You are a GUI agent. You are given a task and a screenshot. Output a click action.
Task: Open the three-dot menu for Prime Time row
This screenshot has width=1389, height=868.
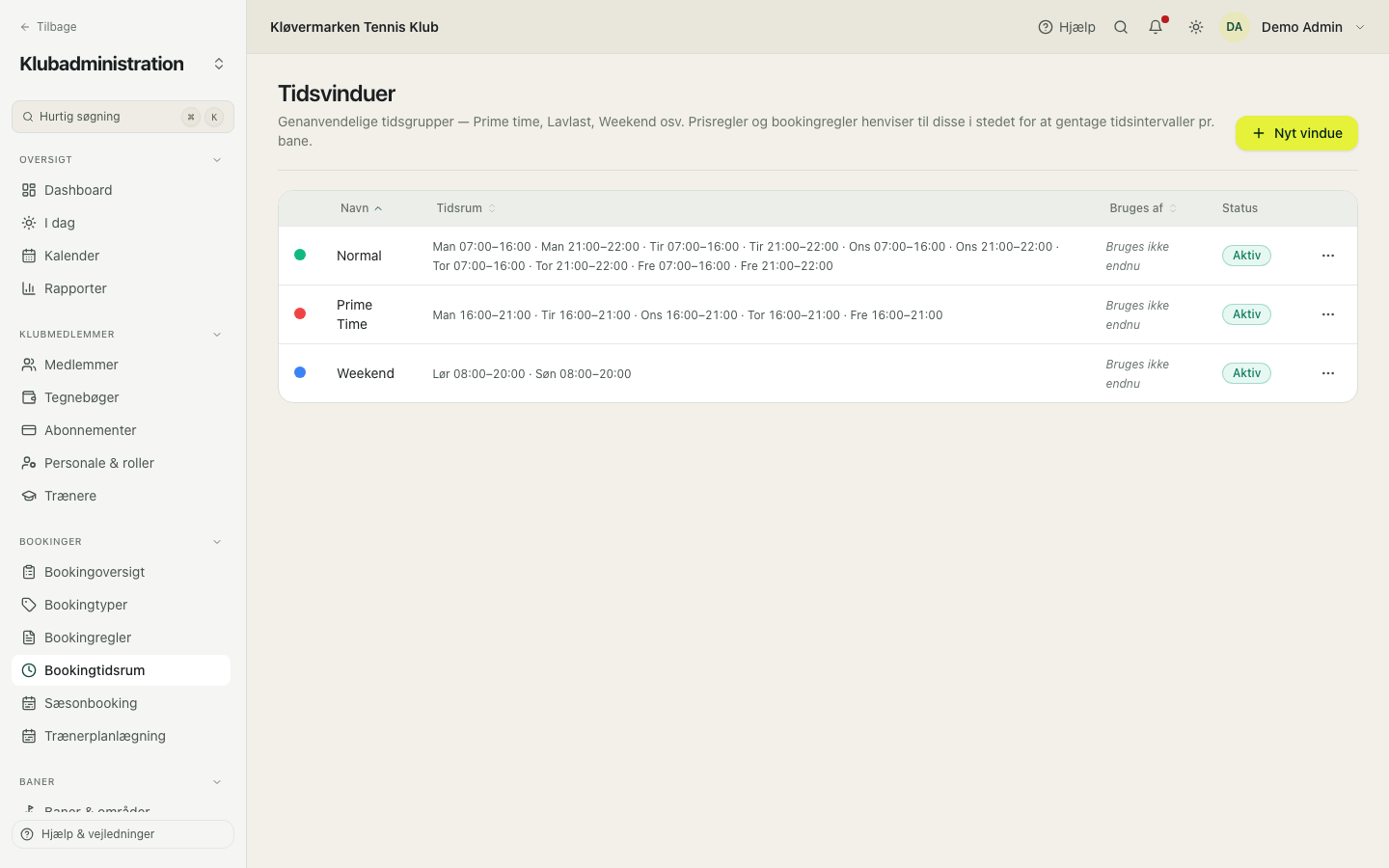pos(1328,314)
